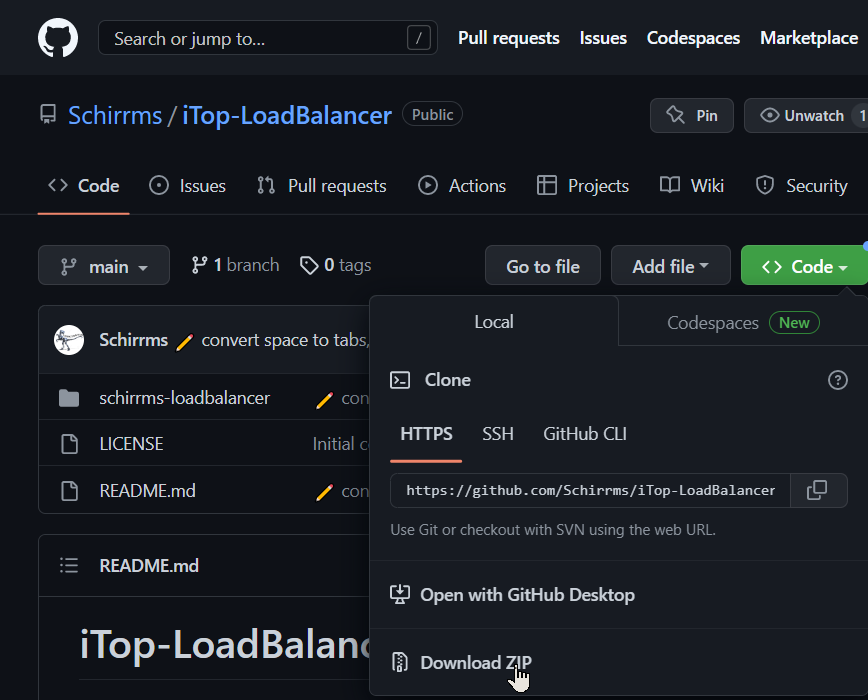Viewport: 868px width, 700px height.
Task: Click the LICENSE file icon
Action: pyautogui.click(x=69, y=444)
